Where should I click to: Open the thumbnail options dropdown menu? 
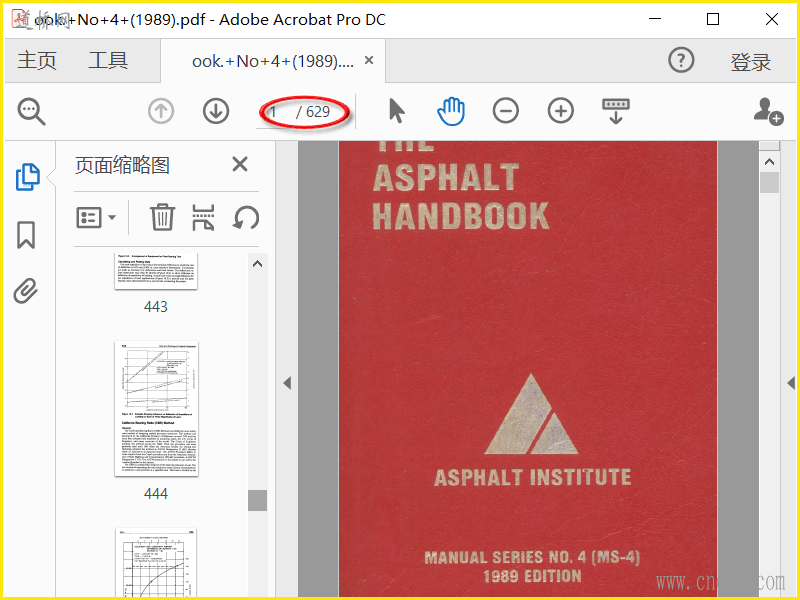(x=96, y=218)
